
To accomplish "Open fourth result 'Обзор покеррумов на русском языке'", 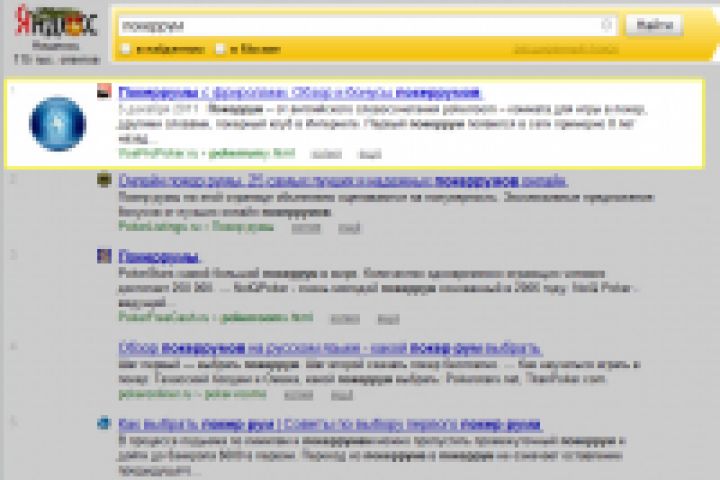I will coord(330,349).
